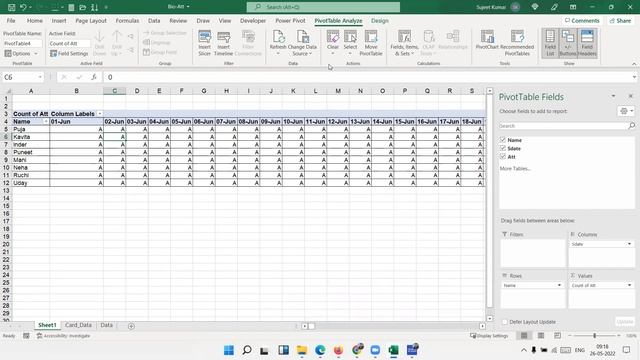Screen dimensions: 640x360
Task: Click More Tables link
Action: click(x=515, y=168)
